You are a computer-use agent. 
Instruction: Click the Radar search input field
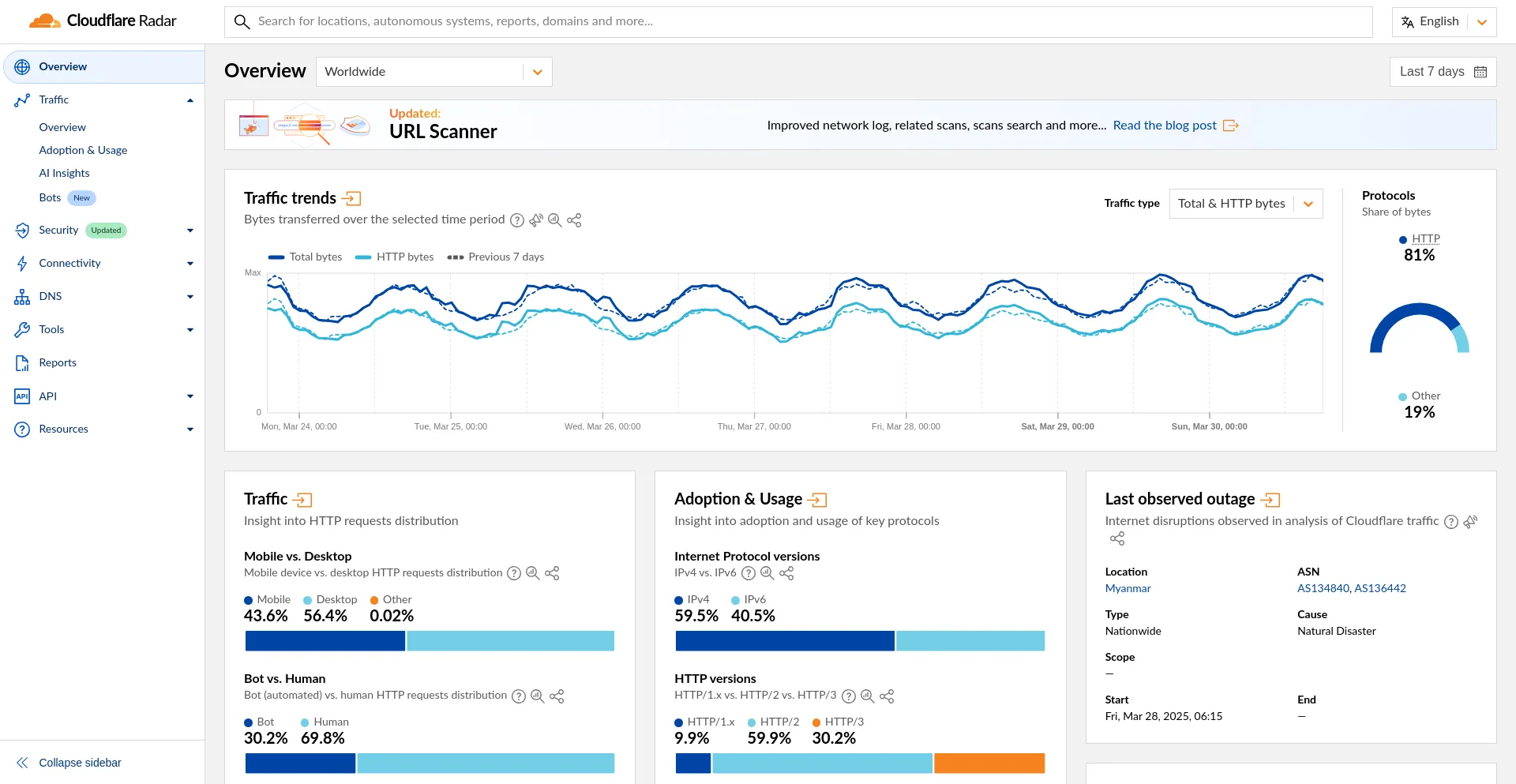pos(797,21)
